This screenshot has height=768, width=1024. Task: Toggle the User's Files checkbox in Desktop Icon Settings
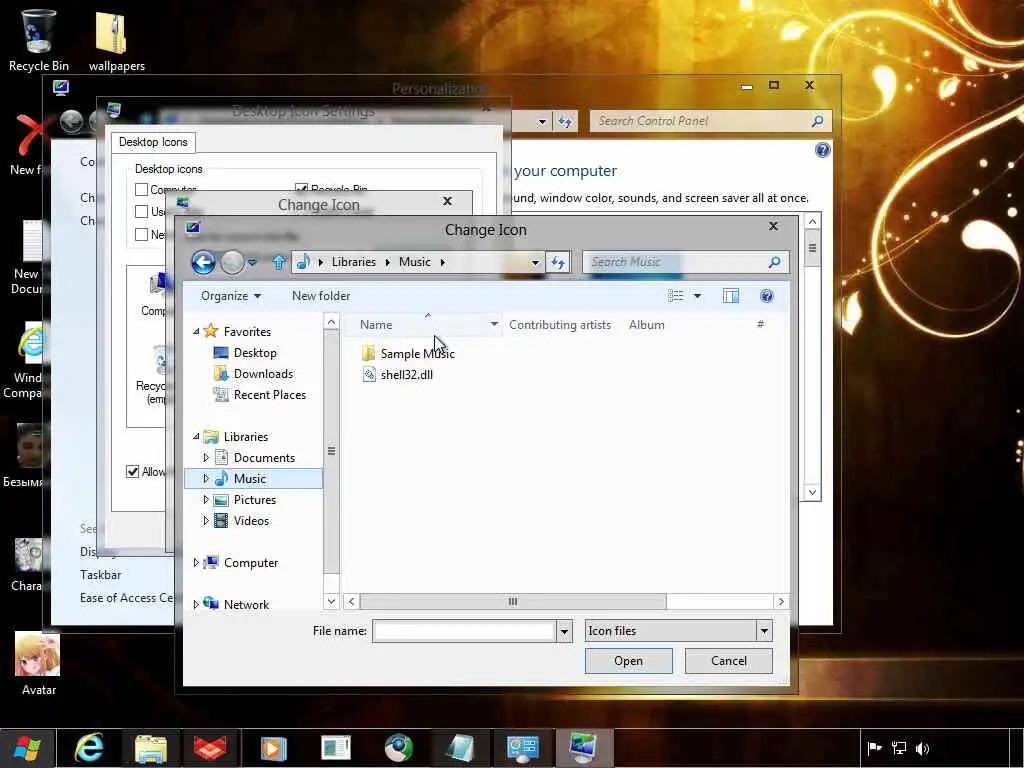(141, 212)
